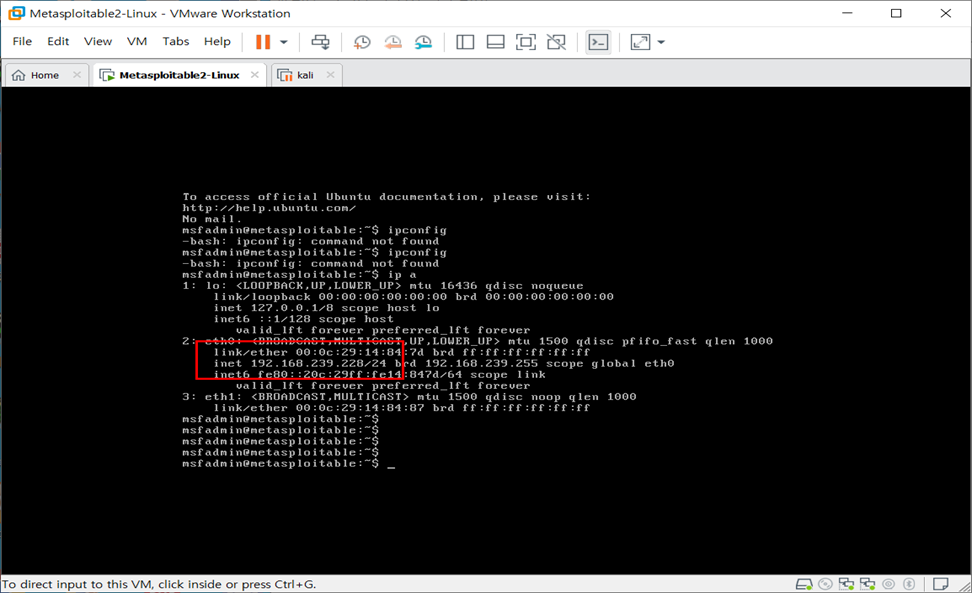Click the '1: lo: <LOOPBACK,UP,LOWER_UP>' line
972x593 pixels.
[x=382, y=286]
